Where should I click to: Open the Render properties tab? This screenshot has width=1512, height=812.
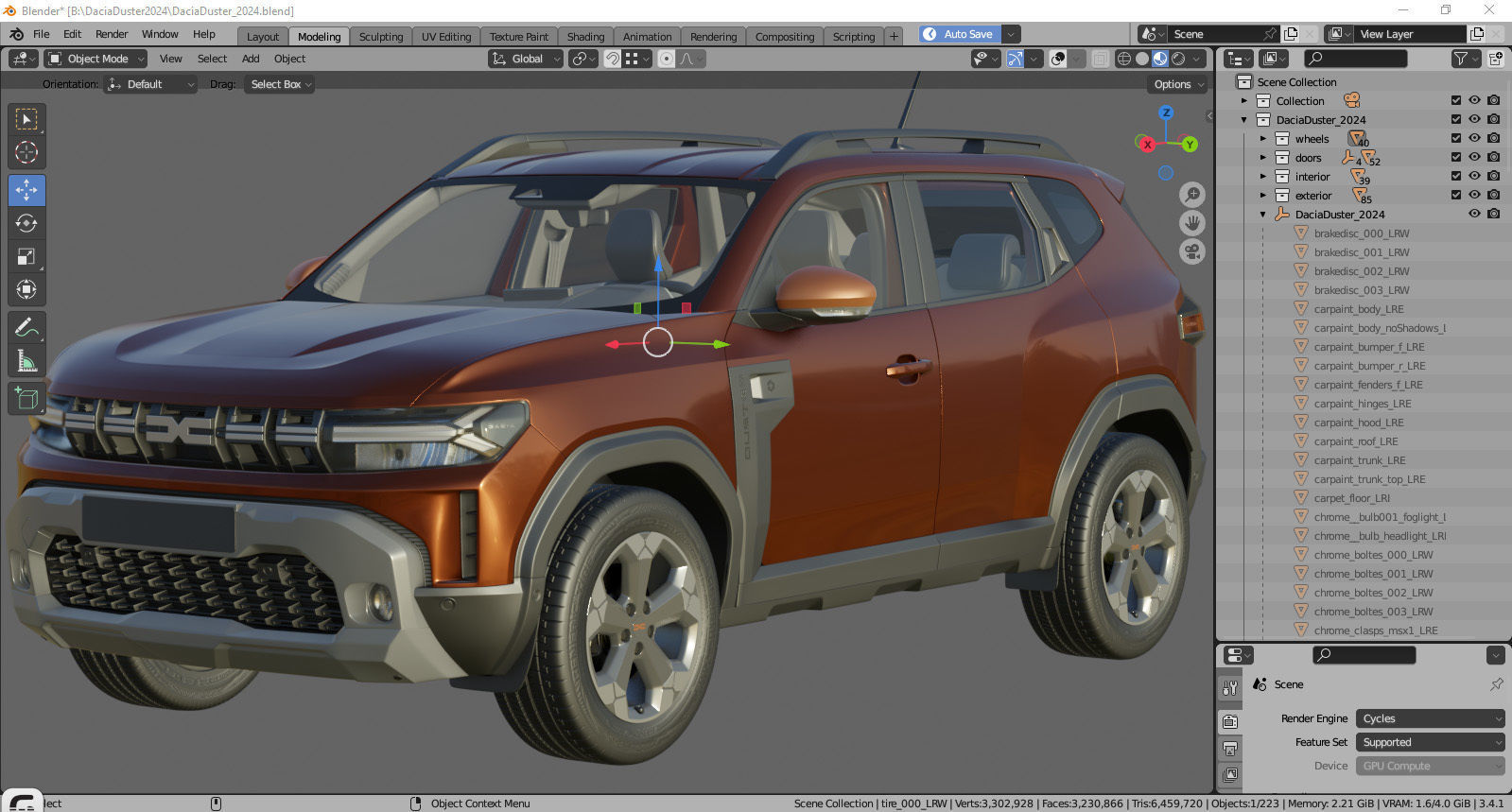click(x=1229, y=722)
